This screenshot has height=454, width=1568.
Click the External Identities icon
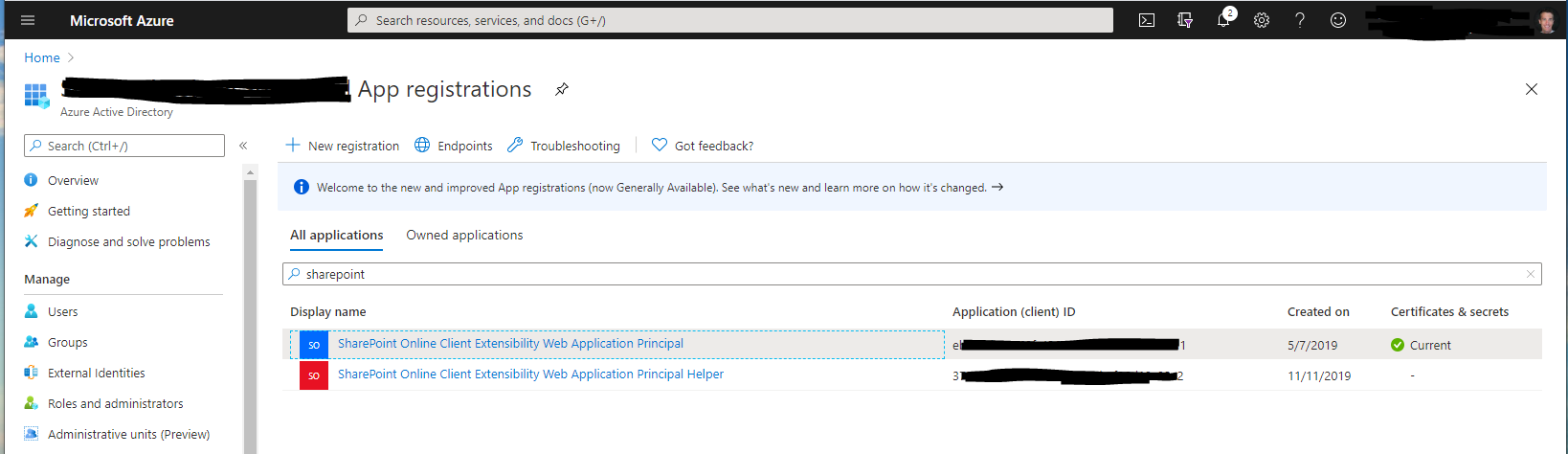[x=31, y=373]
